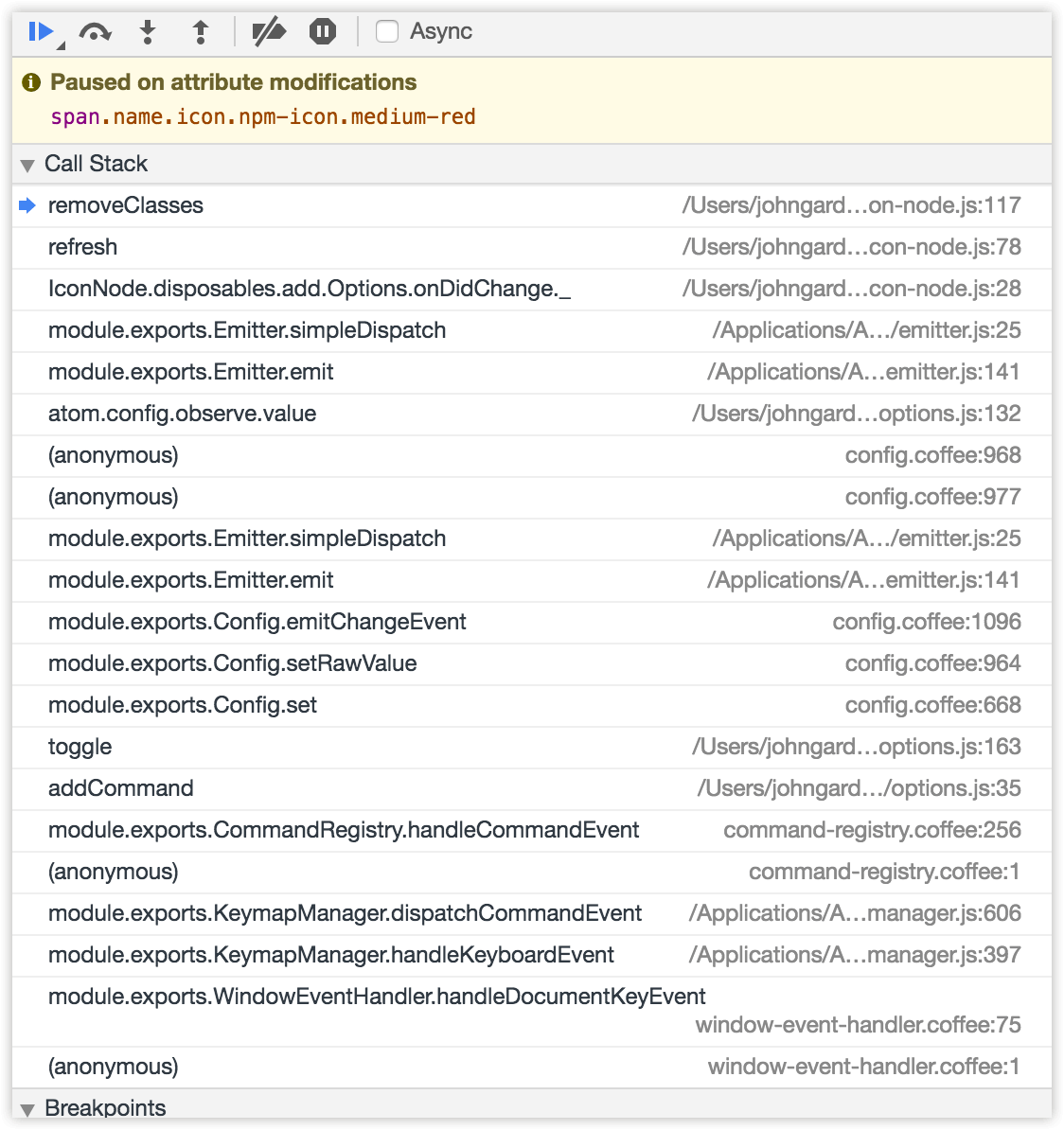The width and height of the screenshot is (1064, 1130).
Task: Deactivate all breakpoints
Action: [270, 30]
